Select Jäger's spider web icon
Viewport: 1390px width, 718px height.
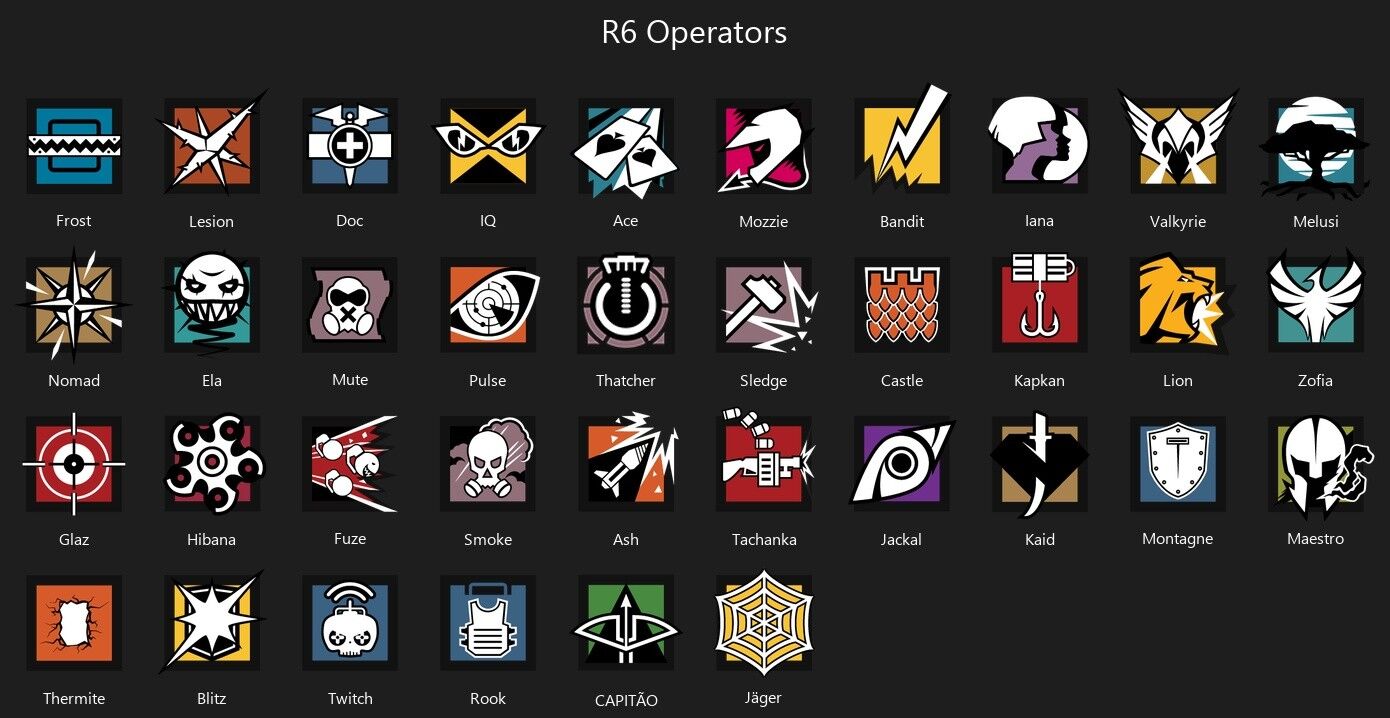tap(764, 622)
